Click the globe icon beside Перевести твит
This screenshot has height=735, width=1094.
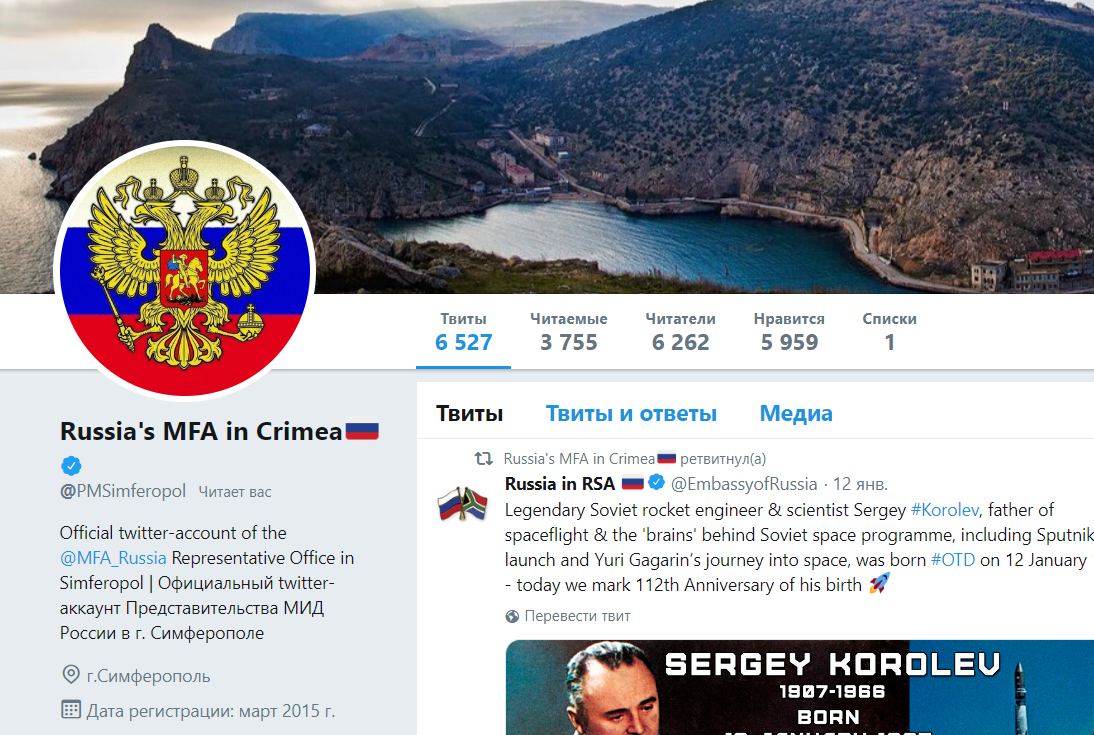(512, 616)
